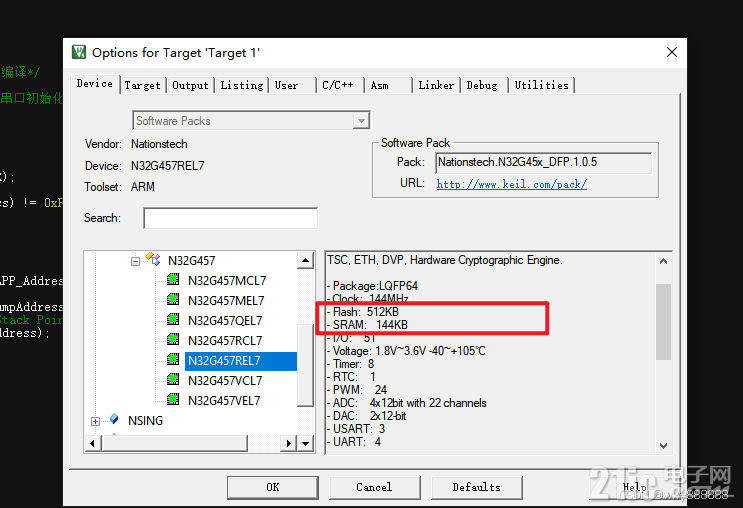Click the Pack name text field
743x508 pixels.
[544, 163]
